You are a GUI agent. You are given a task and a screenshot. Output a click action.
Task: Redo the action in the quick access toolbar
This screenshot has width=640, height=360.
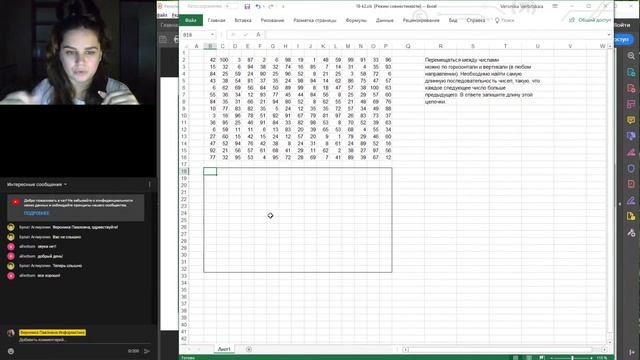click(x=270, y=6)
